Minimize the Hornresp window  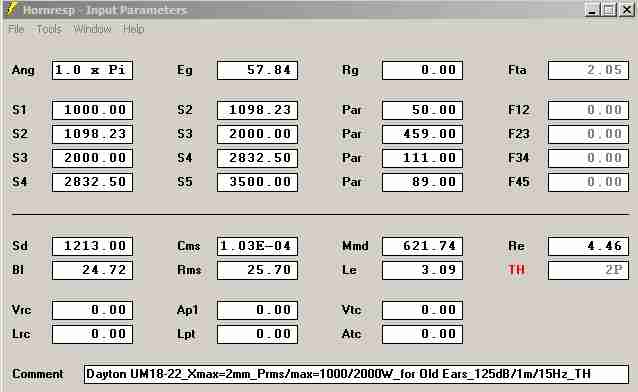(x=592, y=10)
